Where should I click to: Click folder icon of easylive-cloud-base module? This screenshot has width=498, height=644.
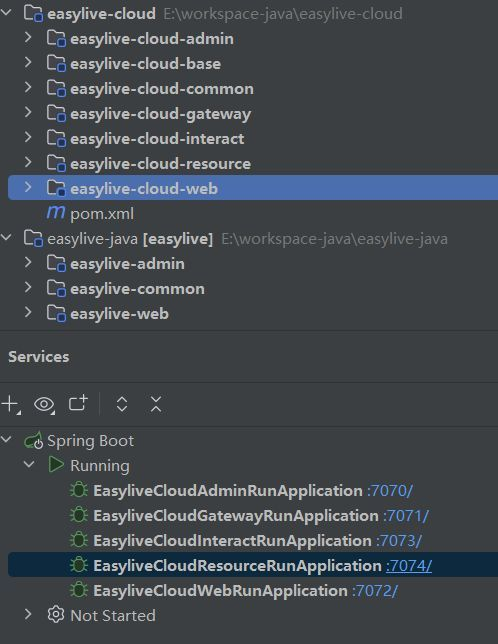(56, 64)
